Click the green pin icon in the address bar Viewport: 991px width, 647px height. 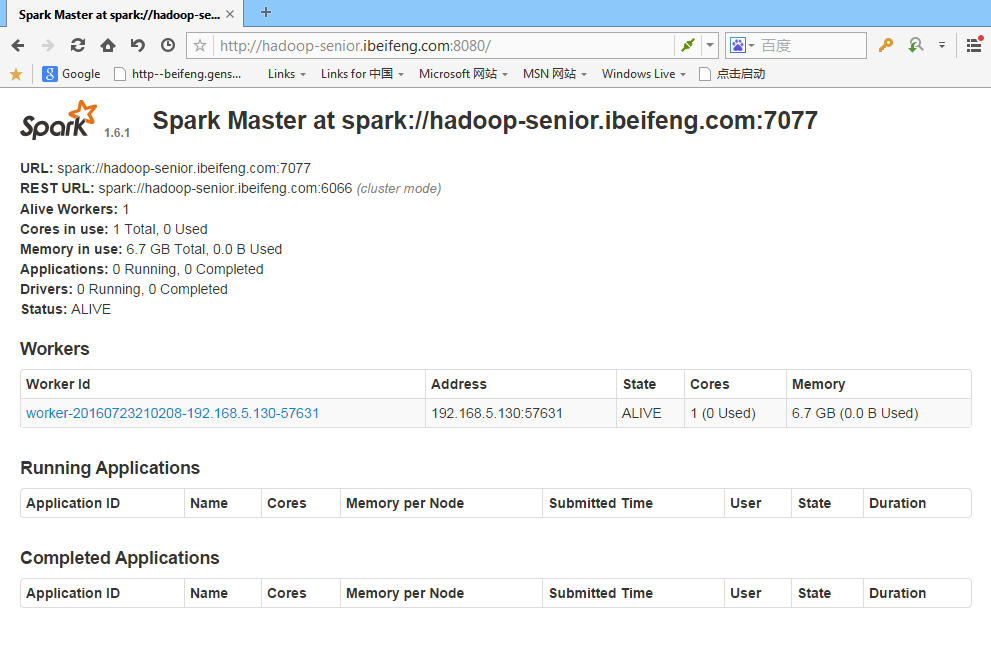click(688, 45)
